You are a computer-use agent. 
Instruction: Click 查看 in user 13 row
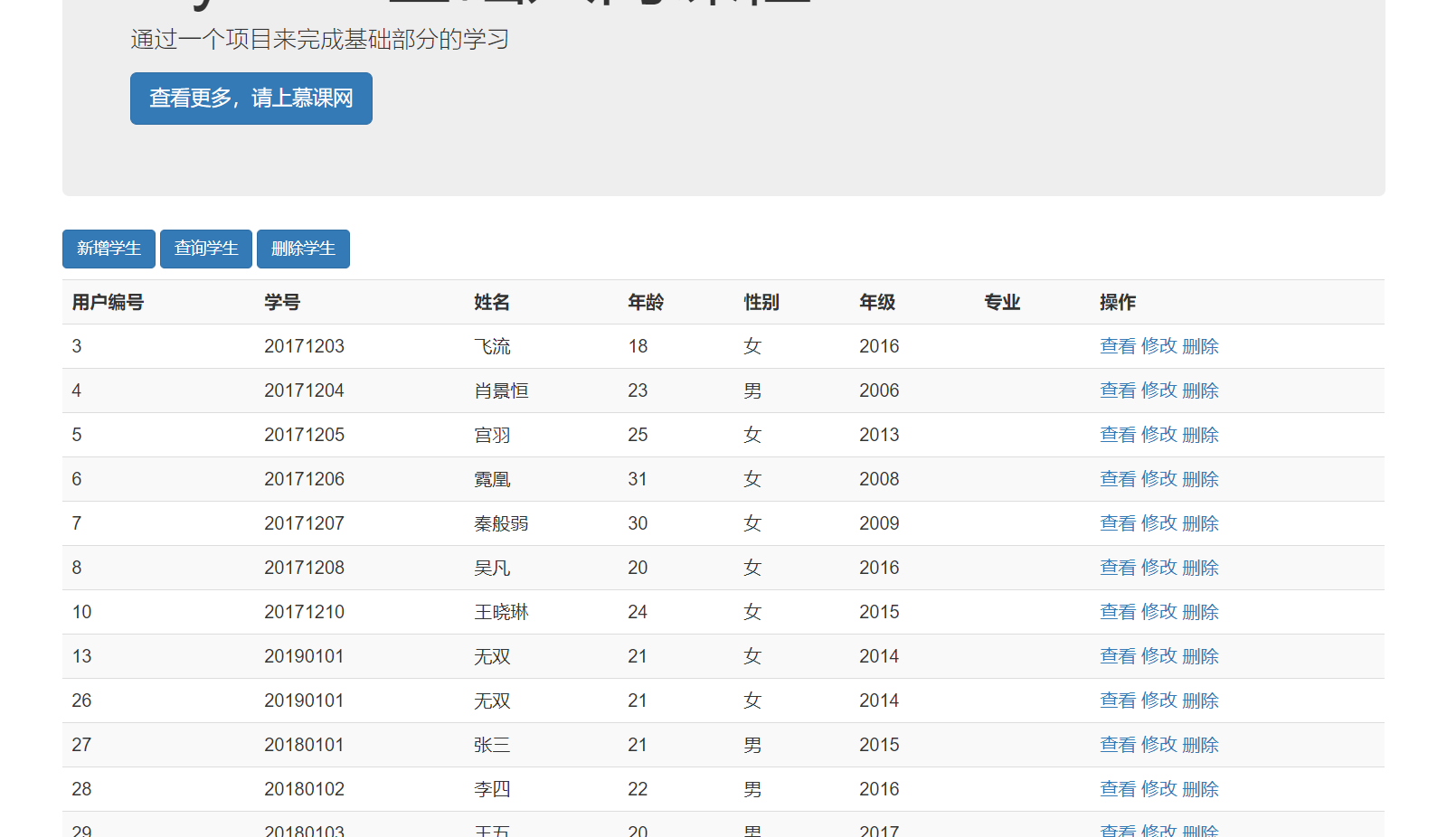click(1118, 656)
